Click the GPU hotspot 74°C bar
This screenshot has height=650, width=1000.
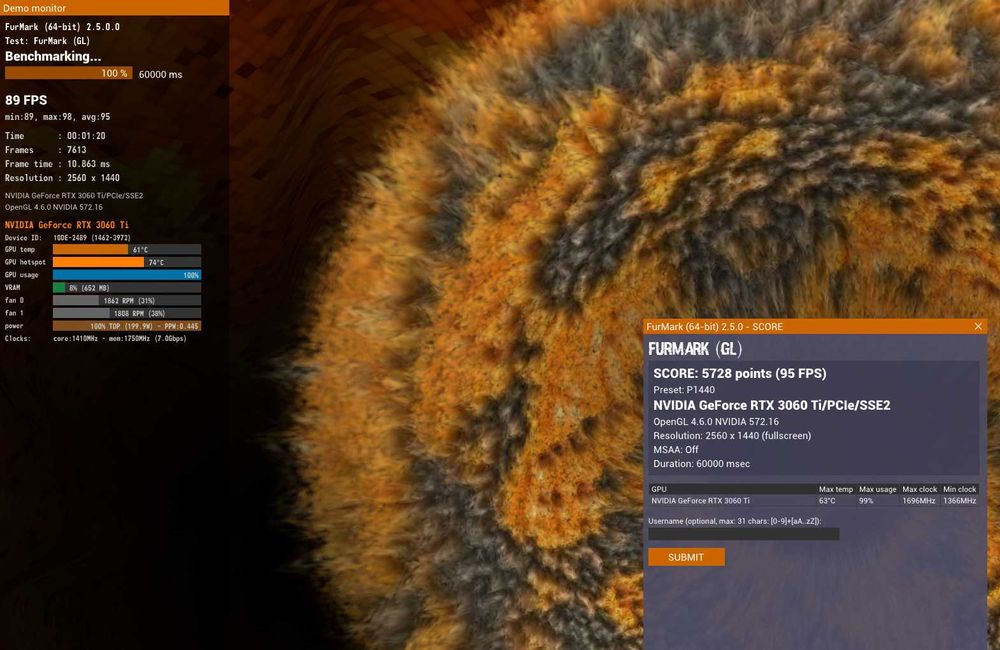tap(127, 262)
